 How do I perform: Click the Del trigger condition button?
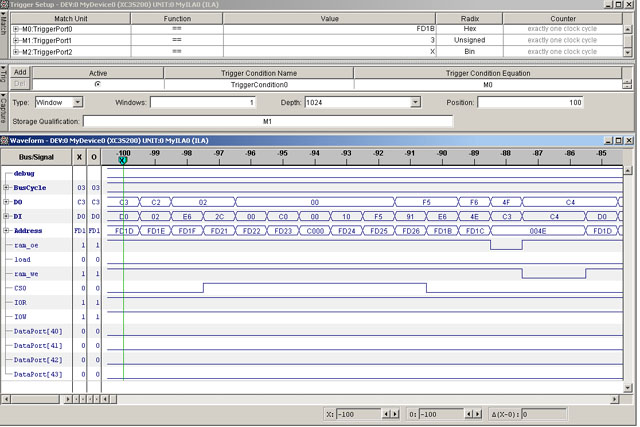(x=20, y=85)
